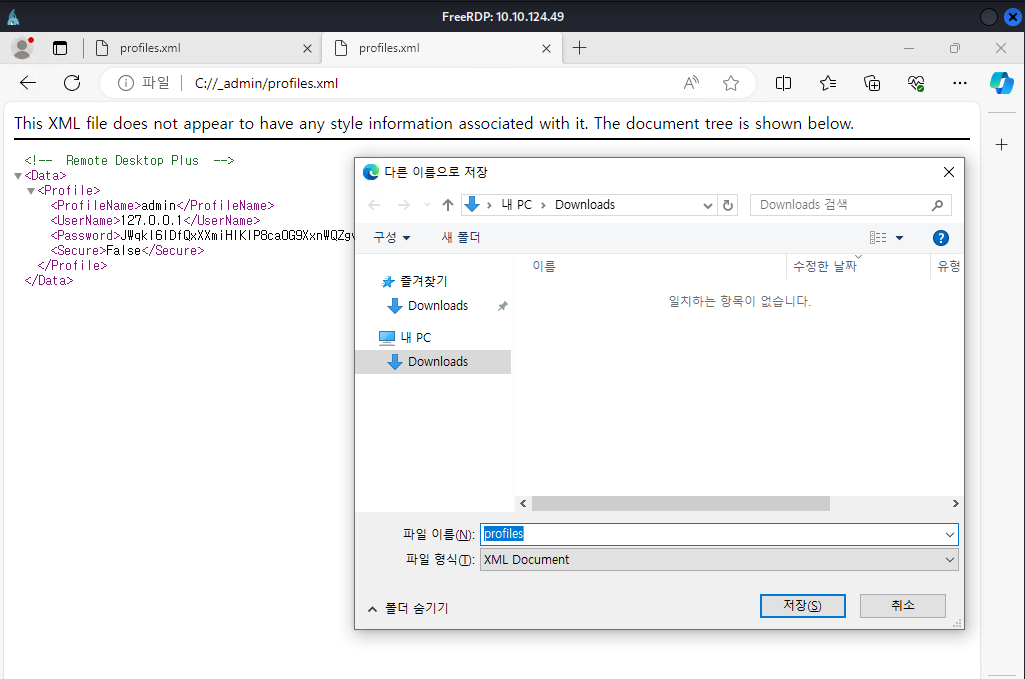
Task: Select 내 PC in the navigation pane
Action: tap(416, 337)
